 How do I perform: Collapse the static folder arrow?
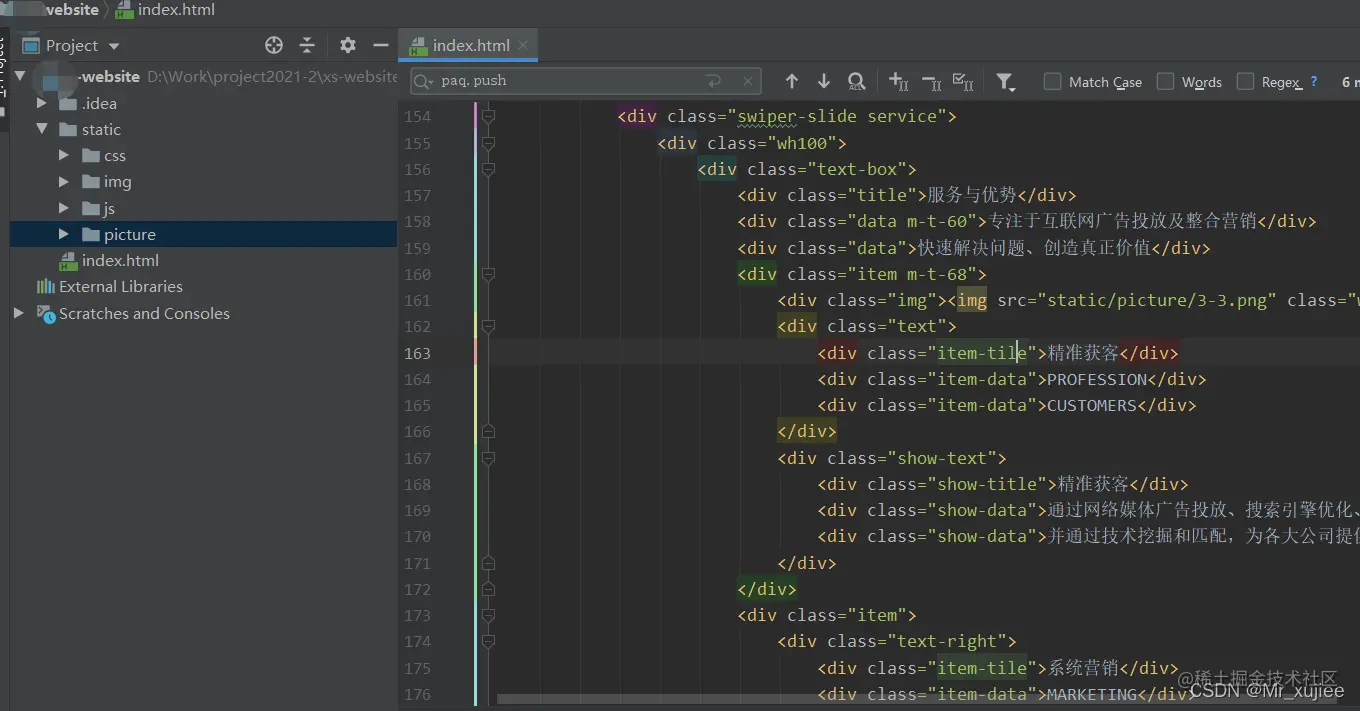41,129
